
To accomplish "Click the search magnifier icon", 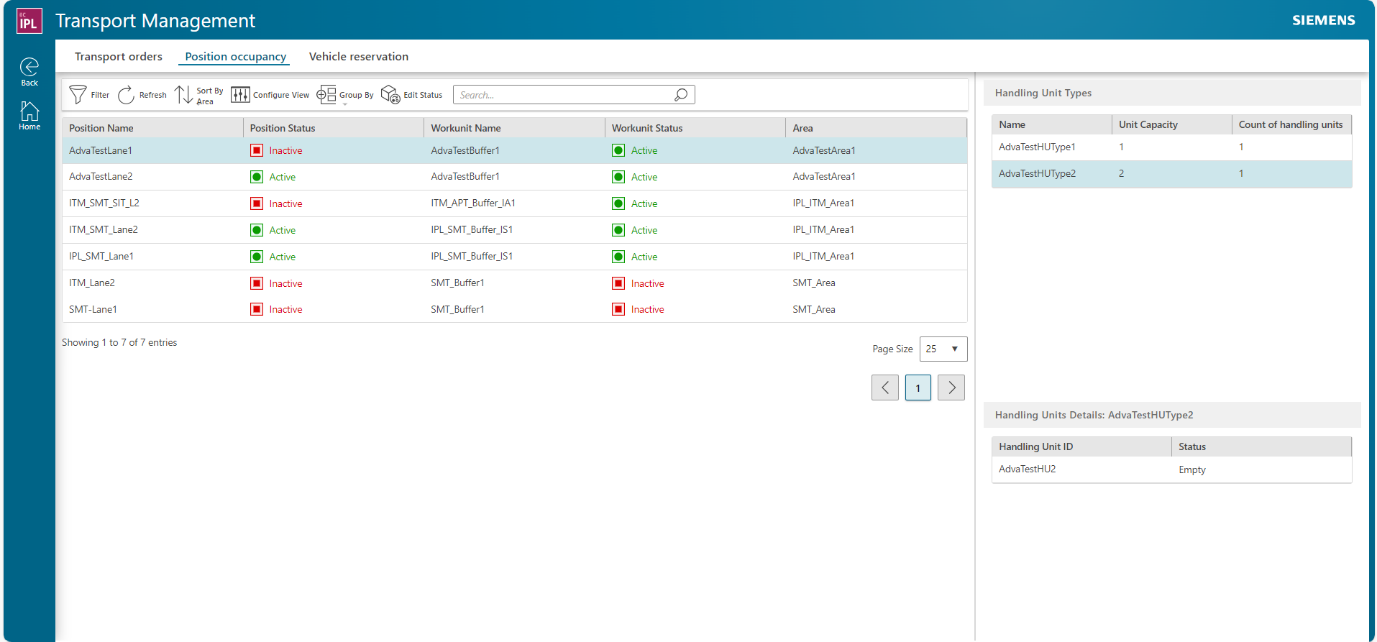I will (681, 94).
